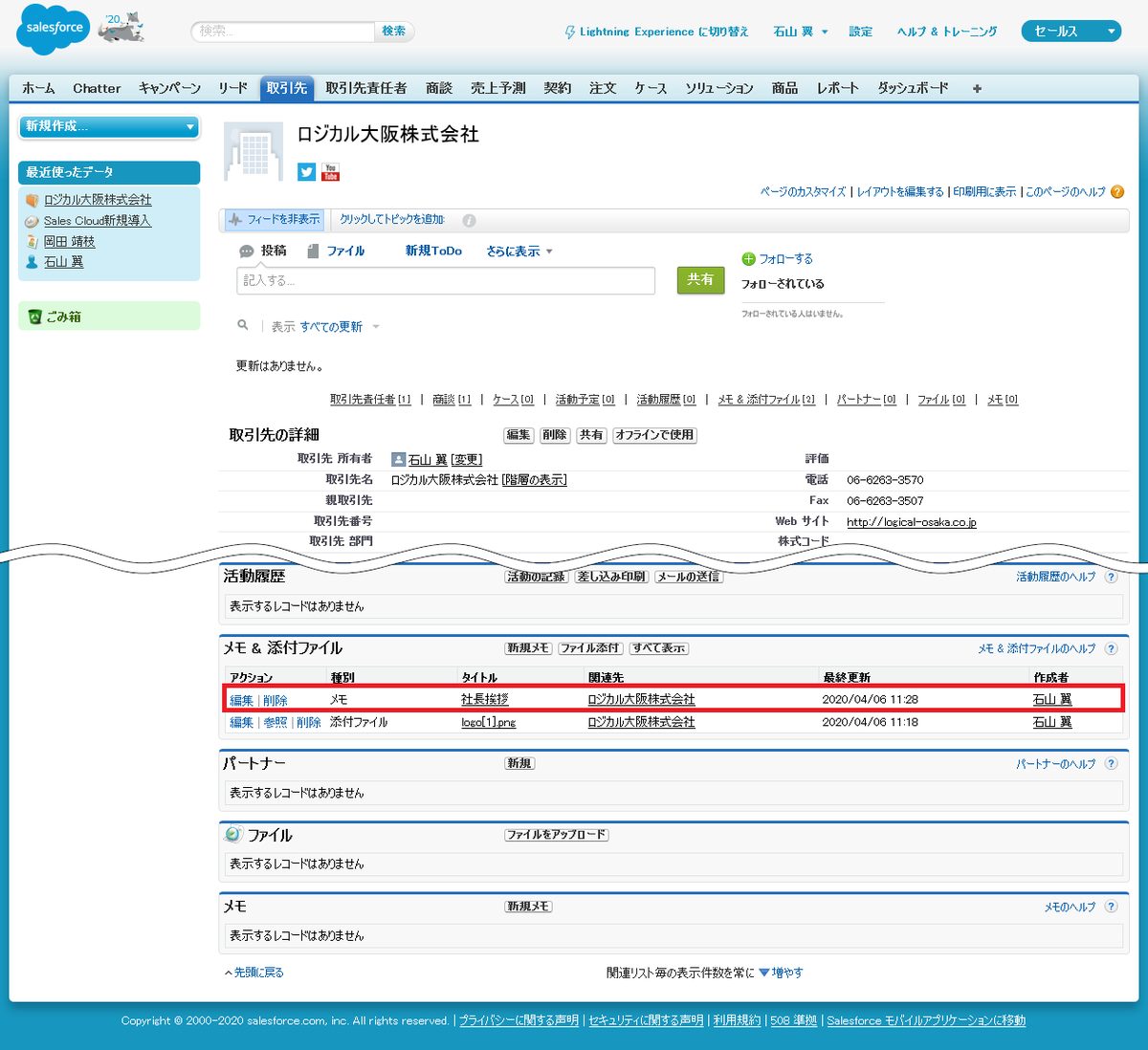The image size is (1148, 1050).
Task: Click 編集 button in account detail
Action: [519, 435]
